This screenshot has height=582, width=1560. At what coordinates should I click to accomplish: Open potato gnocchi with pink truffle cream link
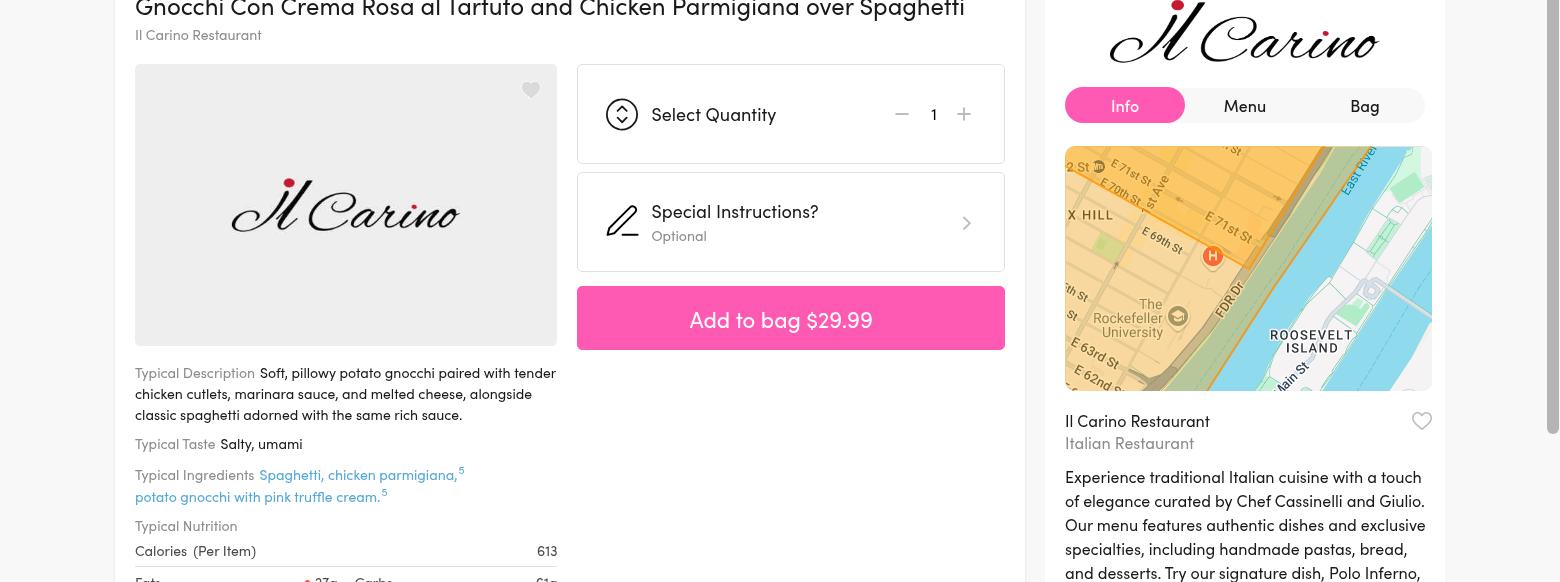(x=257, y=497)
